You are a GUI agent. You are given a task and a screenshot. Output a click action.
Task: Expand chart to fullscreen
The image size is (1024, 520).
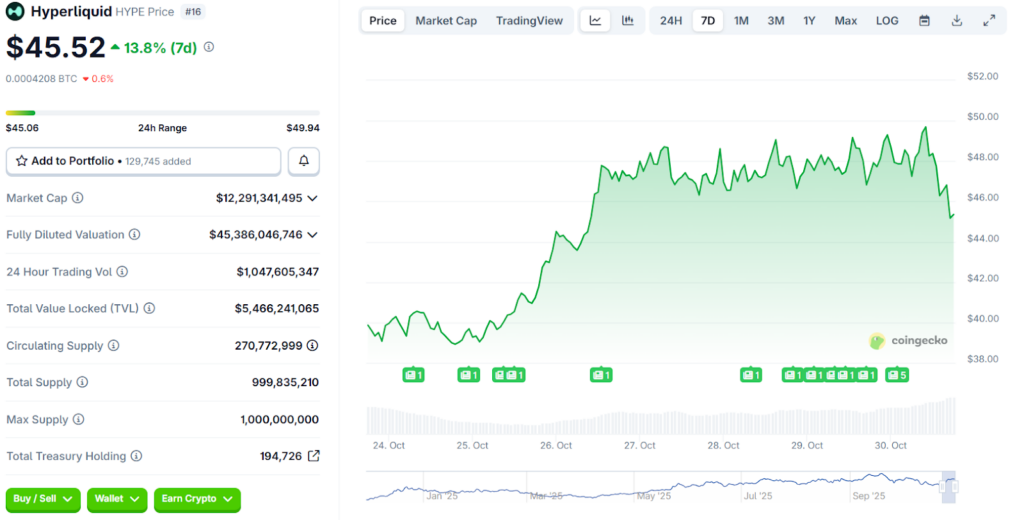[x=989, y=21]
